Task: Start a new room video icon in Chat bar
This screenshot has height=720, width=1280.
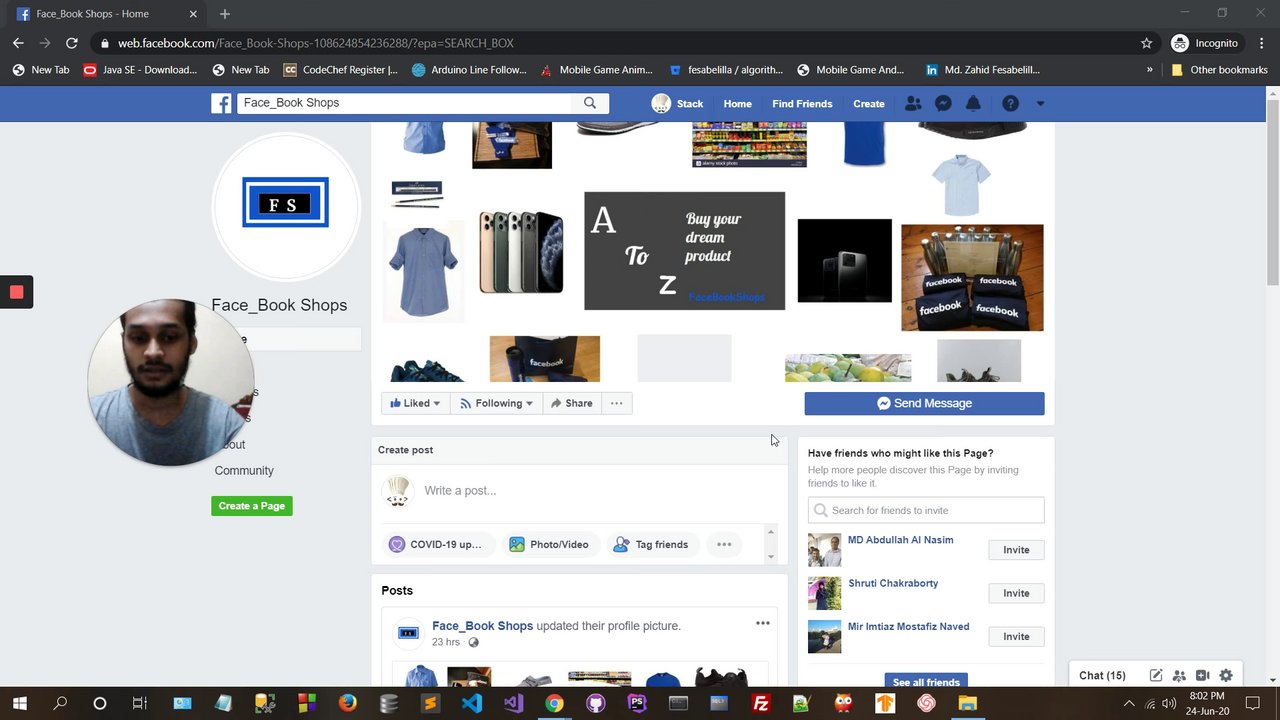Action: [1203, 676]
